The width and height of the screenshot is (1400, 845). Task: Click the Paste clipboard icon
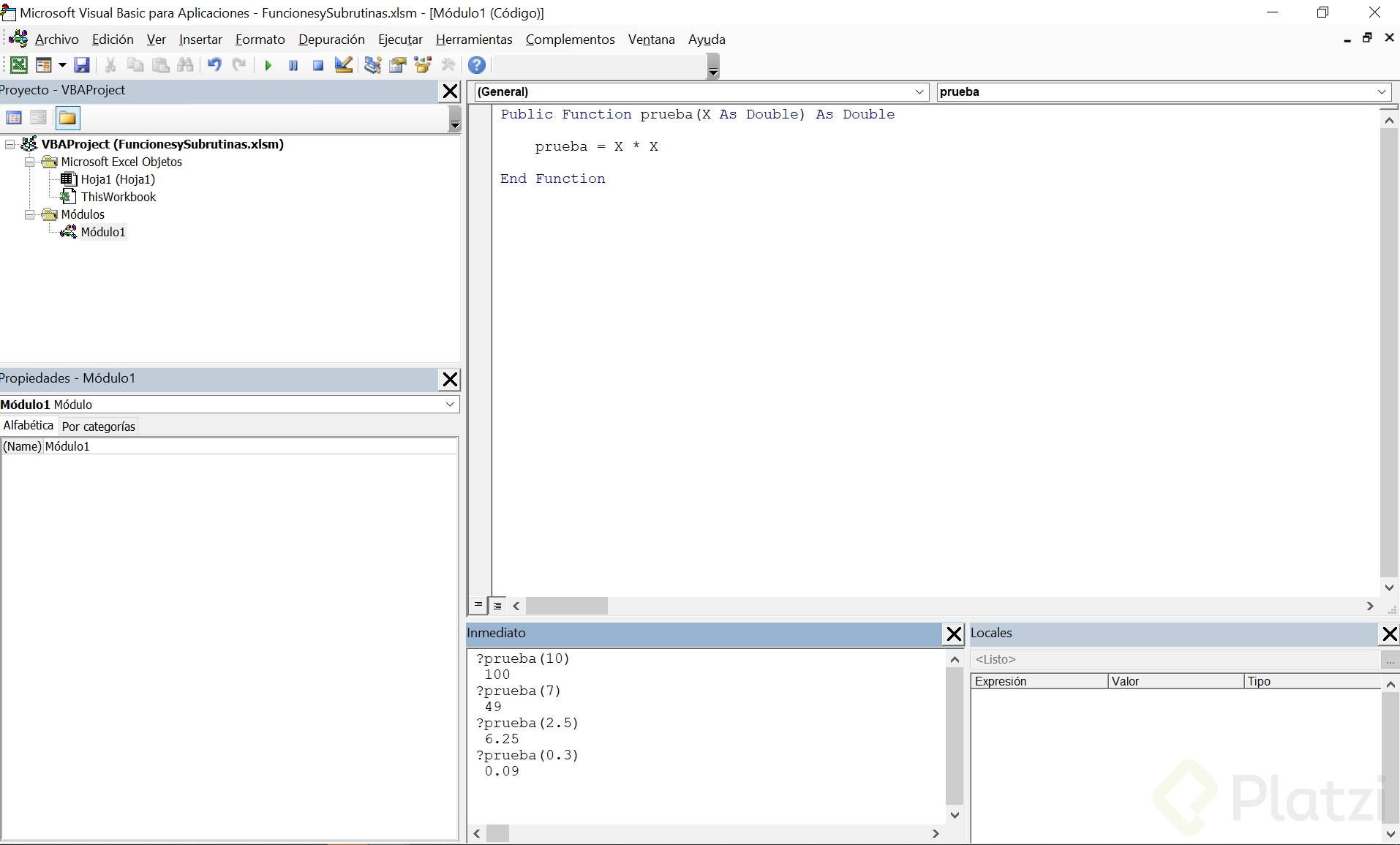[161, 65]
